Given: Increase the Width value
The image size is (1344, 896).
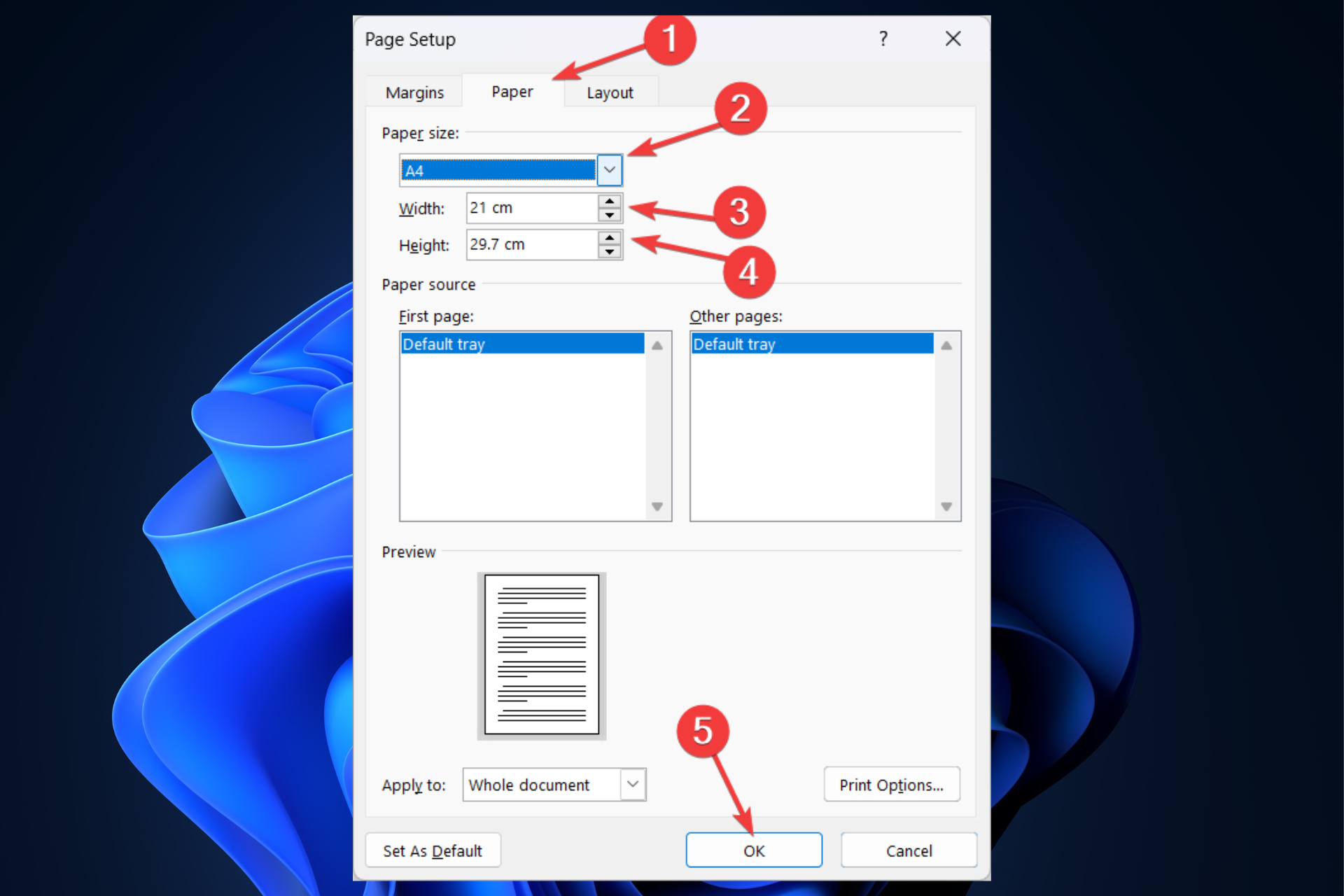Looking at the screenshot, I should (609, 202).
